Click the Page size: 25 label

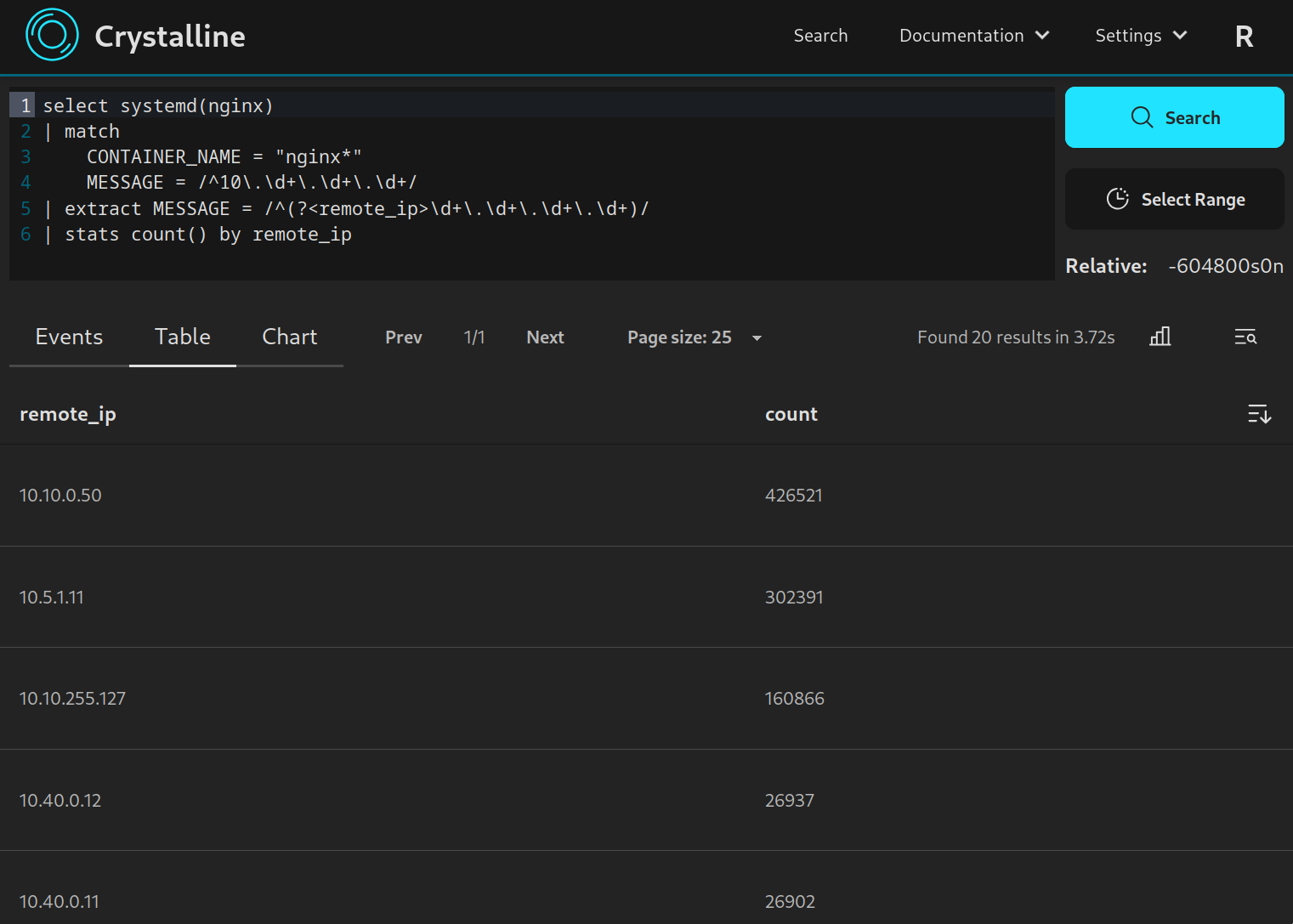(x=679, y=337)
